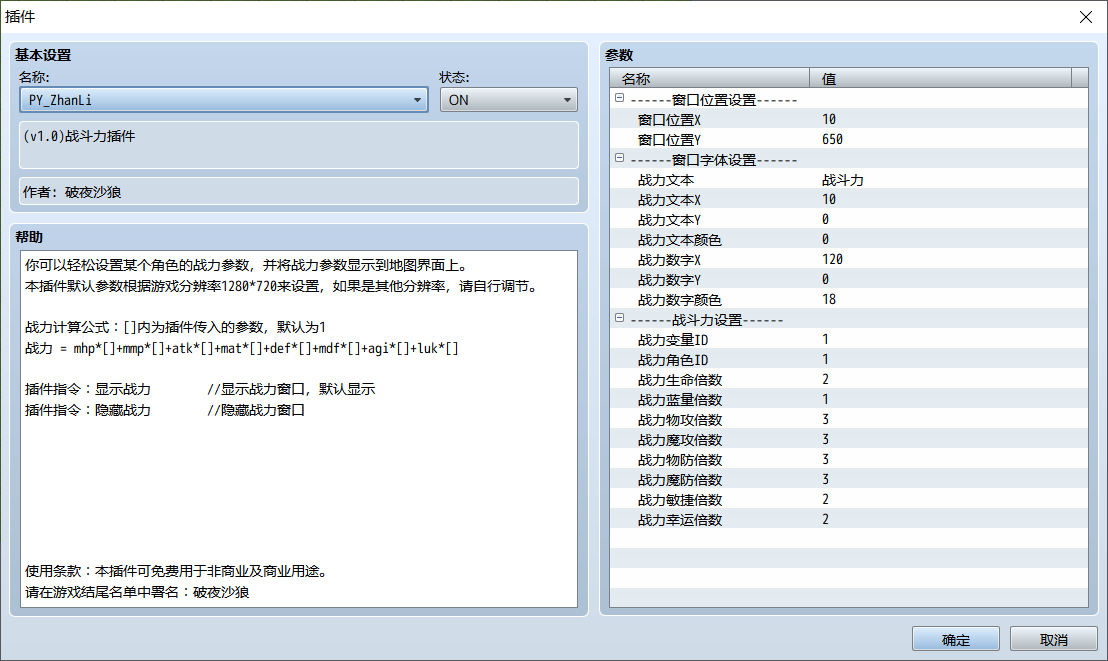This screenshot has height=661, width=1108.
Task: Select the 窗口位置X parameter row
Action: [x=849, y=119]
